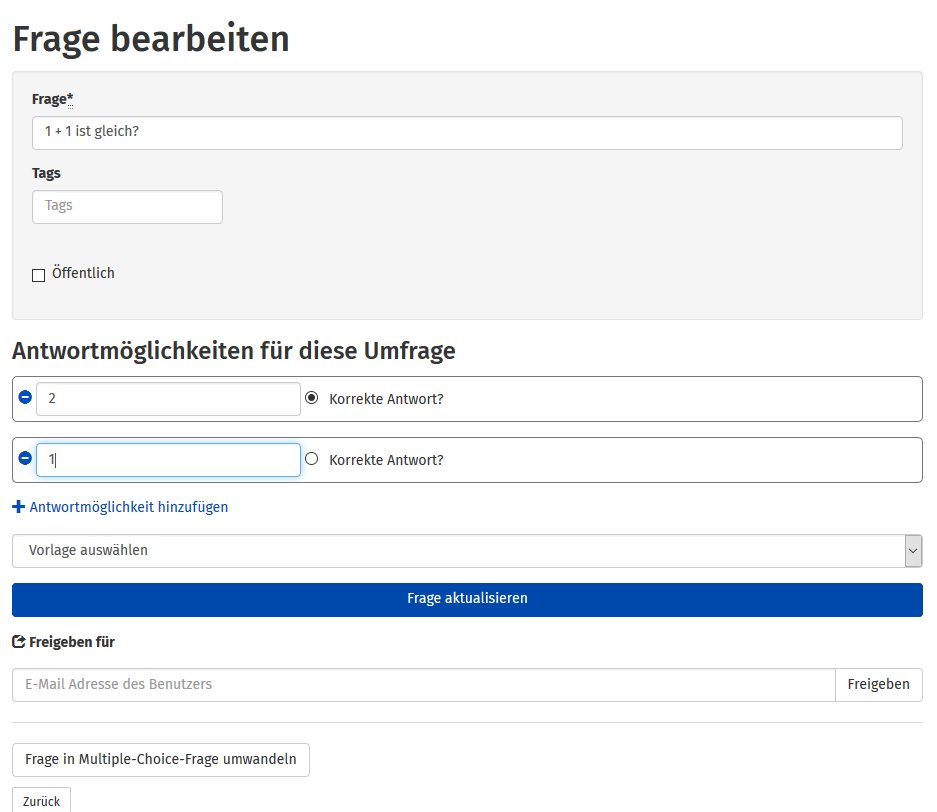
Task: Remove the answer option "2"
Action: click(25, 398)
